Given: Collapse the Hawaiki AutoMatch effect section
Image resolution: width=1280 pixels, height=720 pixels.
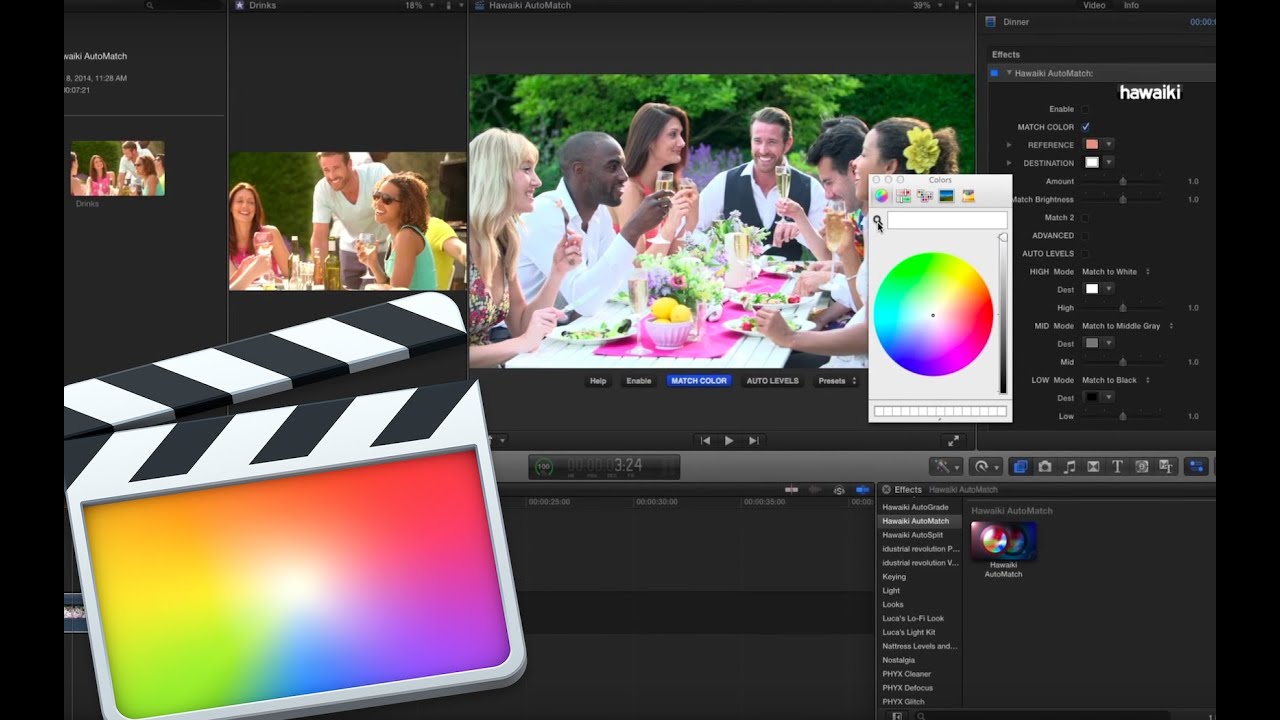Looking at the screenshot, I should (1009, 73).
